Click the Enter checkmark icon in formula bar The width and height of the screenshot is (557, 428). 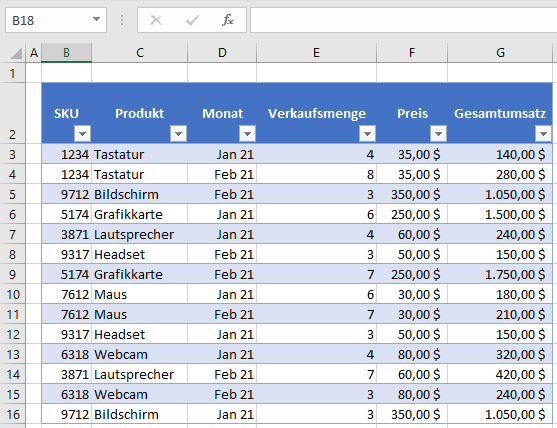(192, 20)
